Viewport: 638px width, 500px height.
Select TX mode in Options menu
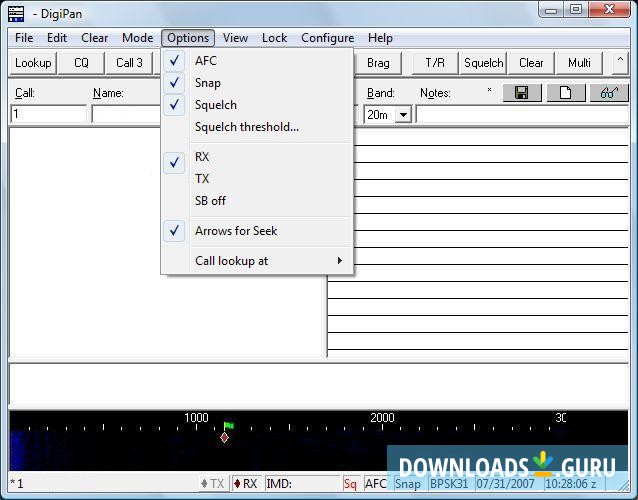coord(257,179)
